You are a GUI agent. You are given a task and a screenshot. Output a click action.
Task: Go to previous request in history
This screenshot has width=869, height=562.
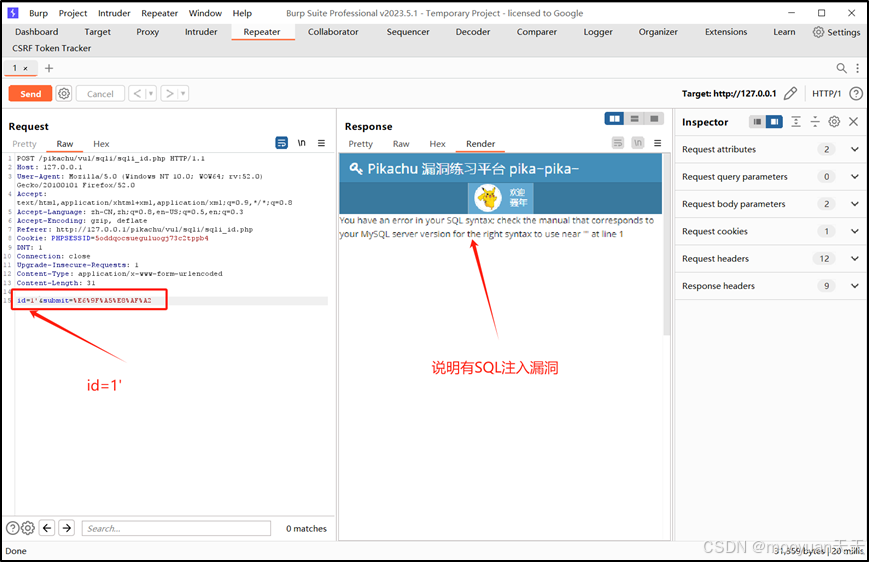pyautogui.click(x=137, y=94)
